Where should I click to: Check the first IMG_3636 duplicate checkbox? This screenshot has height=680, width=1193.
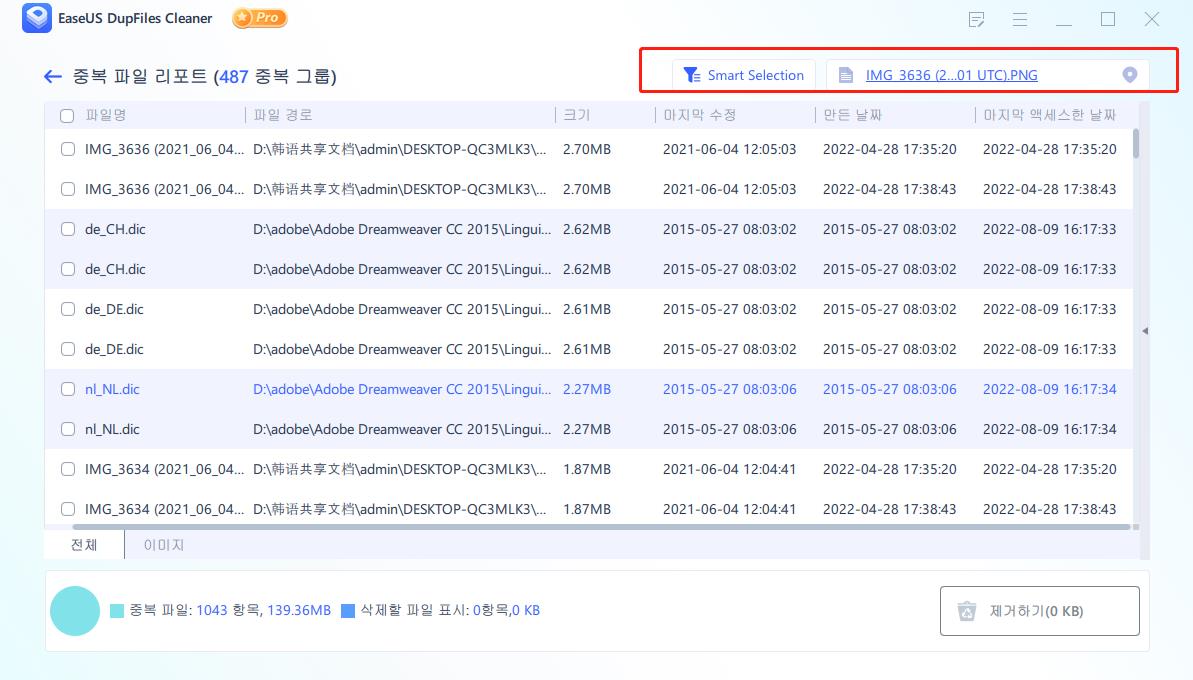(67, 149)
